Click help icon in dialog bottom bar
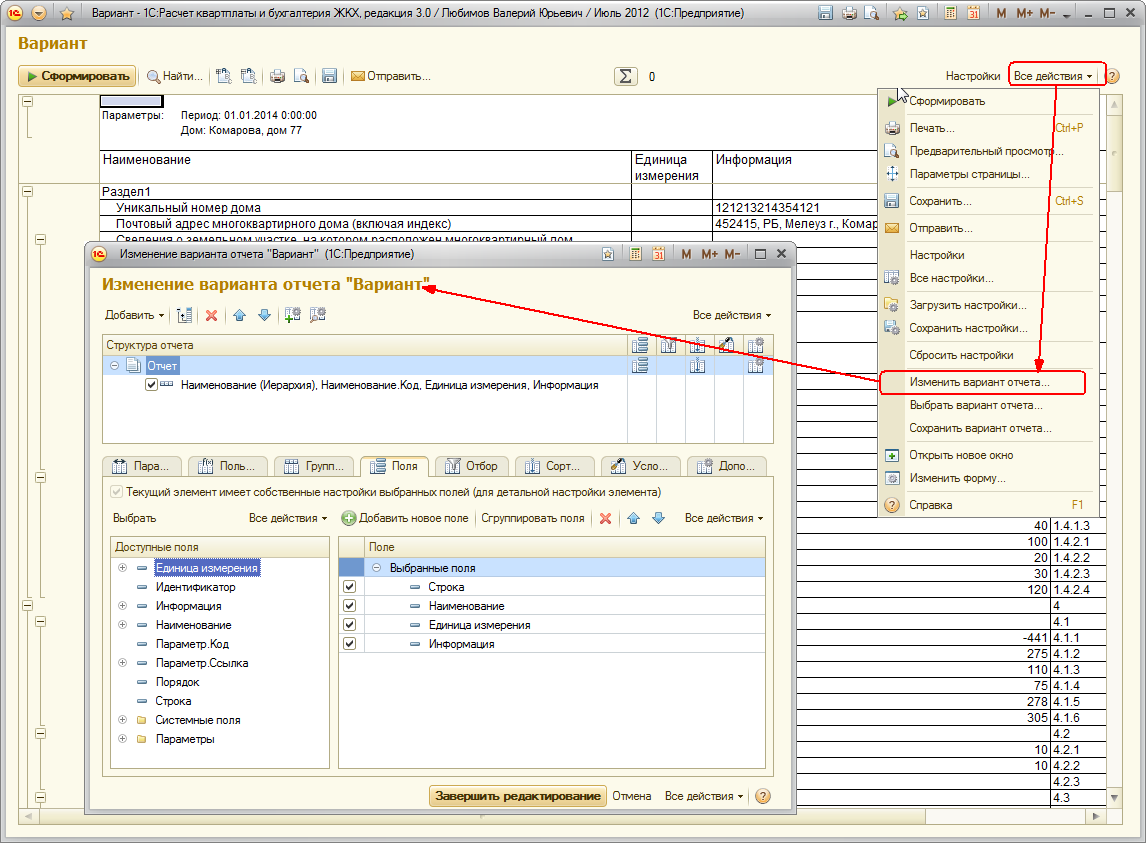1146x843 pixels. pyautogui.click(x=763, y=796)
